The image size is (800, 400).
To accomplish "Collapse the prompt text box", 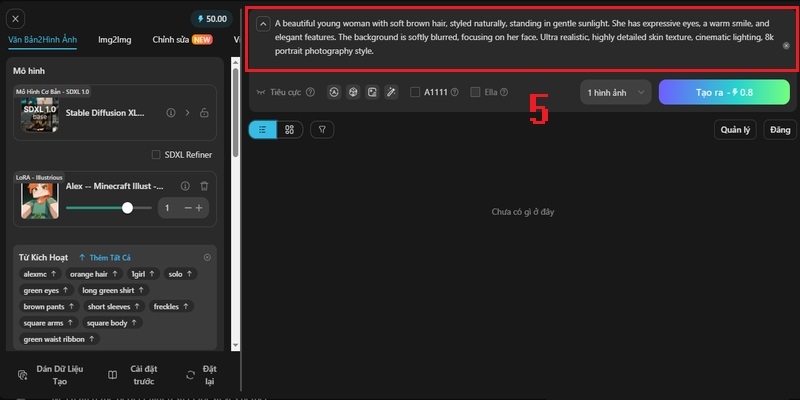I will tap(263, 23).
